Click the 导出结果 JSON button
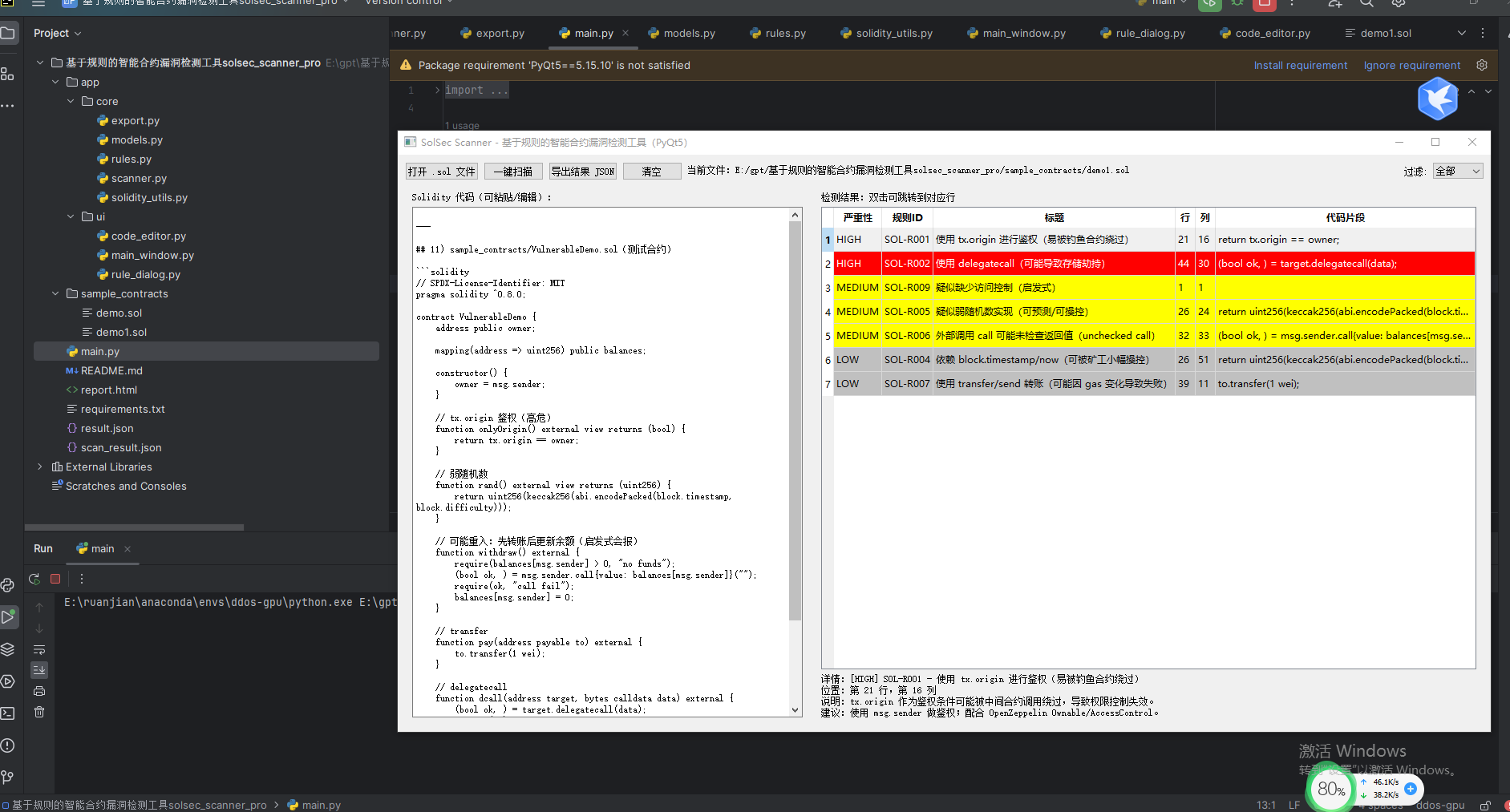 (583, 172)
